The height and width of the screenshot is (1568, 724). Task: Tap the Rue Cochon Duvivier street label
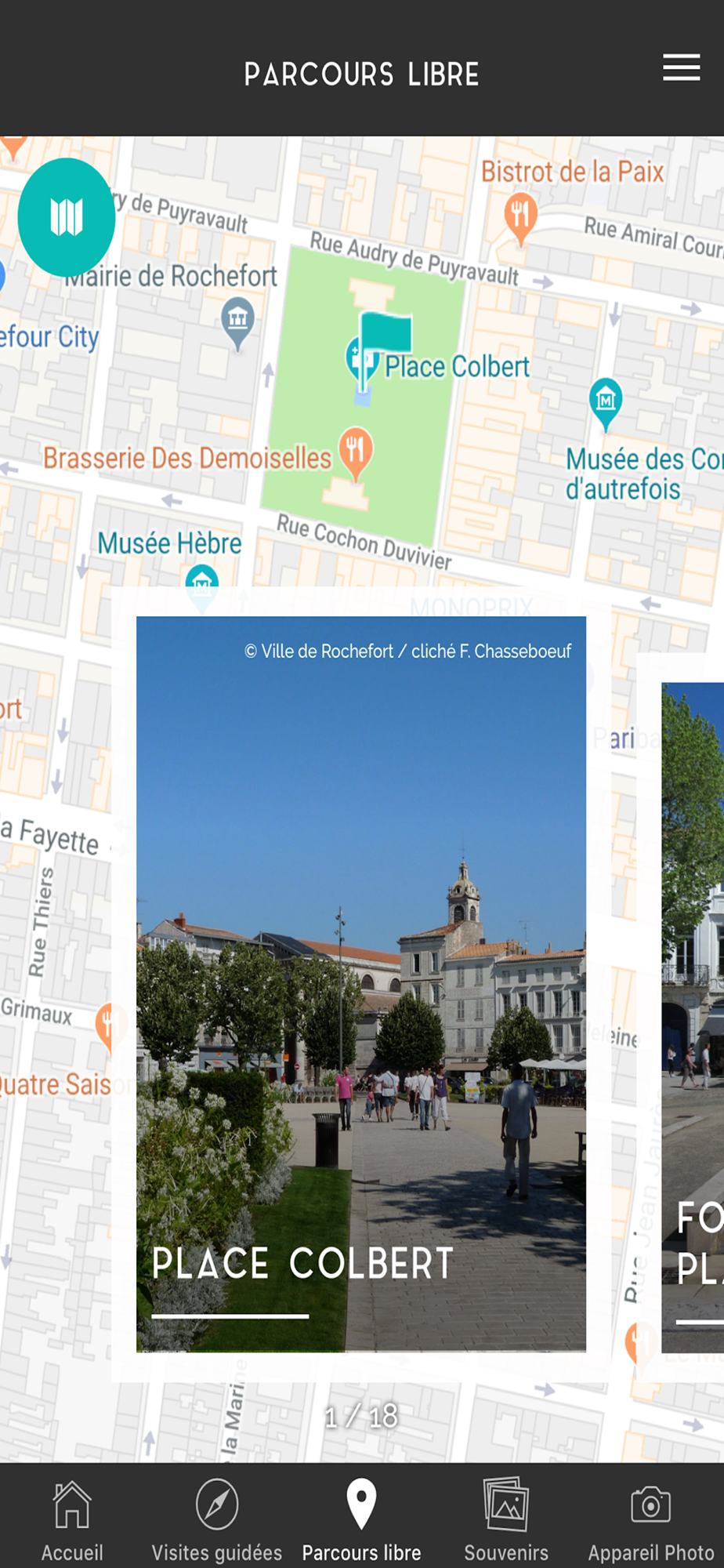(364, 542)
